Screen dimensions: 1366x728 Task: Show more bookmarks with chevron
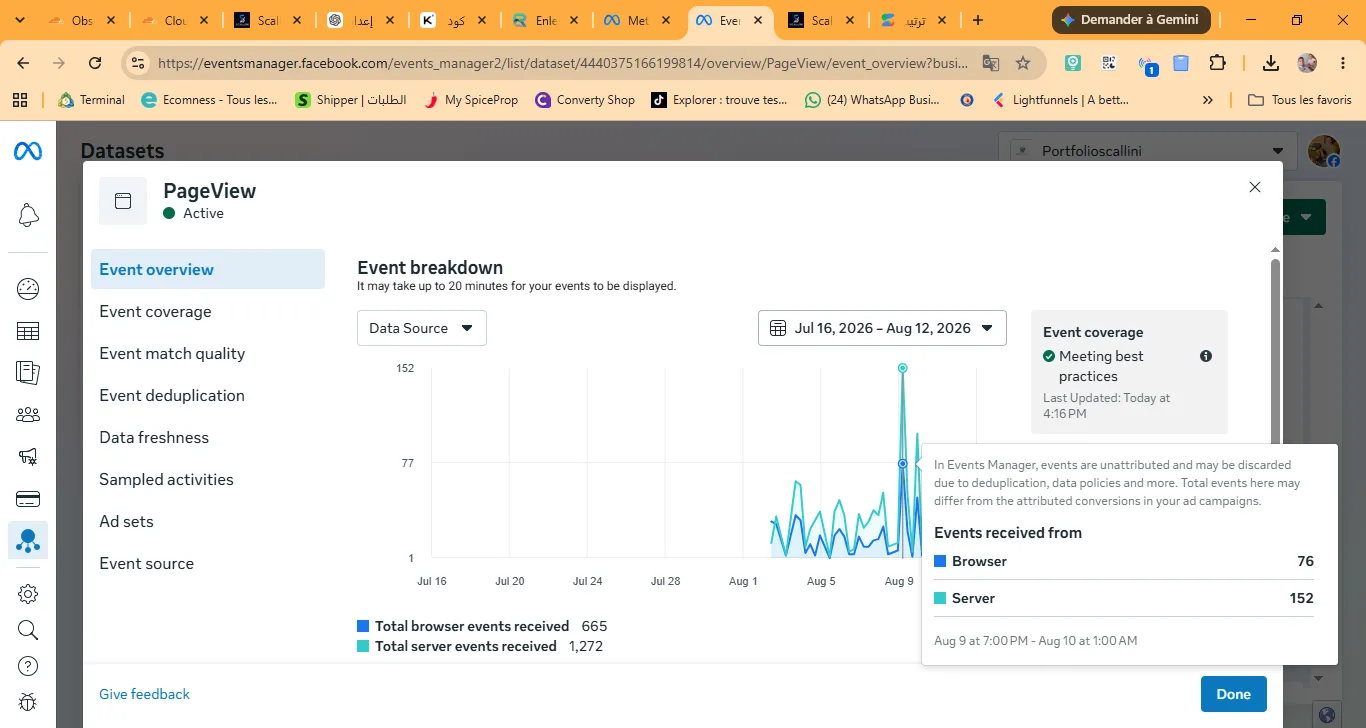coord(1208,100)
